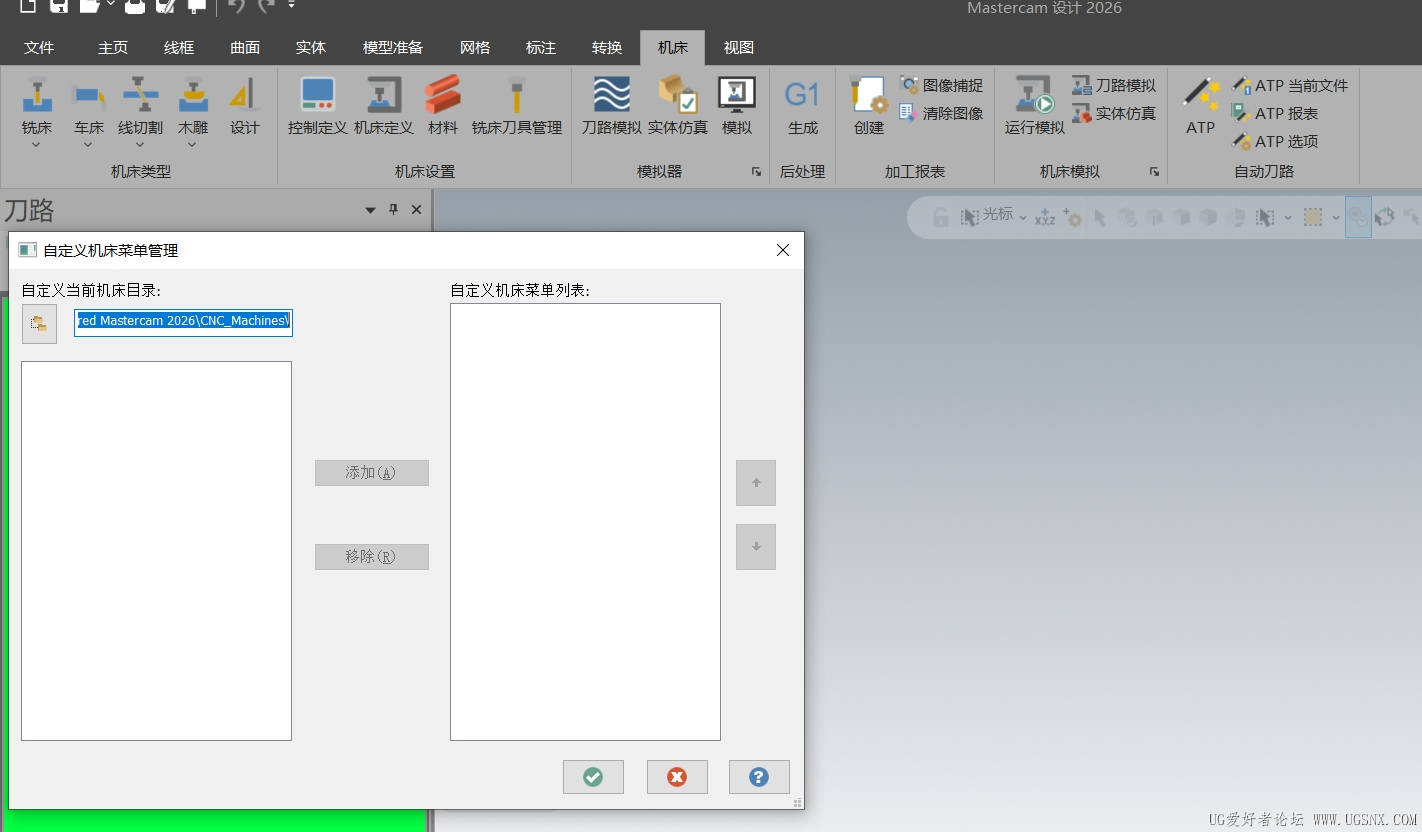1422x832 pixels.
Task: Click the 添加(A) button
Action: point(372,473)
